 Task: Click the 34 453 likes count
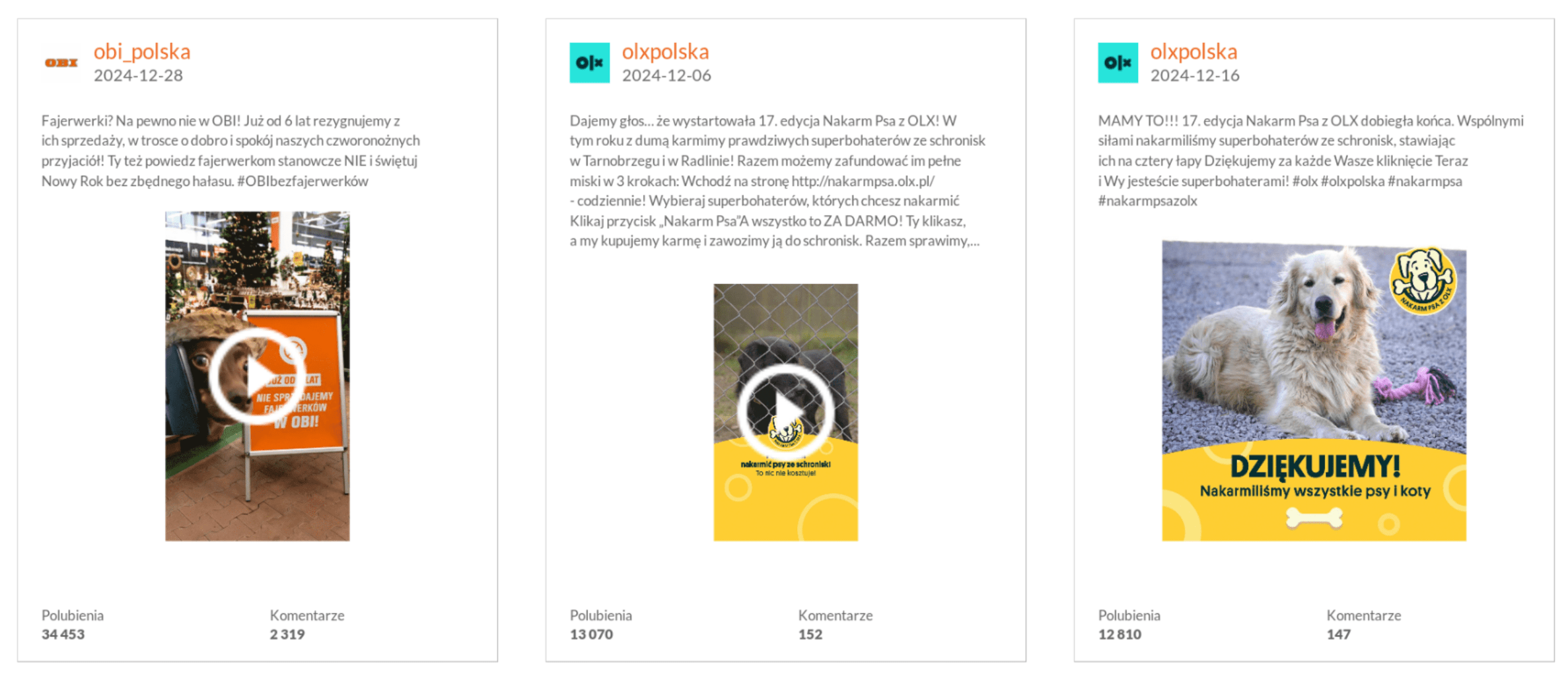click(x=63, y=634)
